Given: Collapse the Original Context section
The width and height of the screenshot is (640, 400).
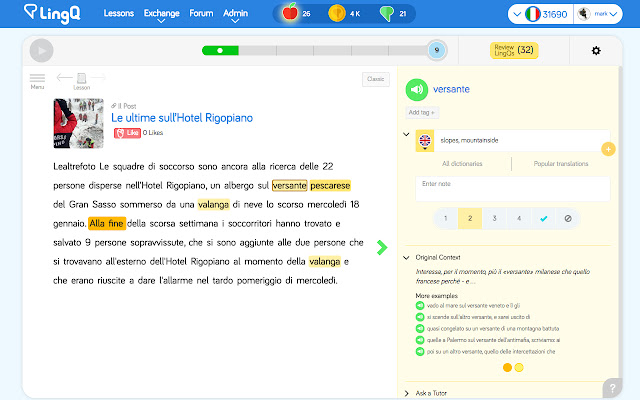Looking at the screenshot, I should [x=406, y=258].
